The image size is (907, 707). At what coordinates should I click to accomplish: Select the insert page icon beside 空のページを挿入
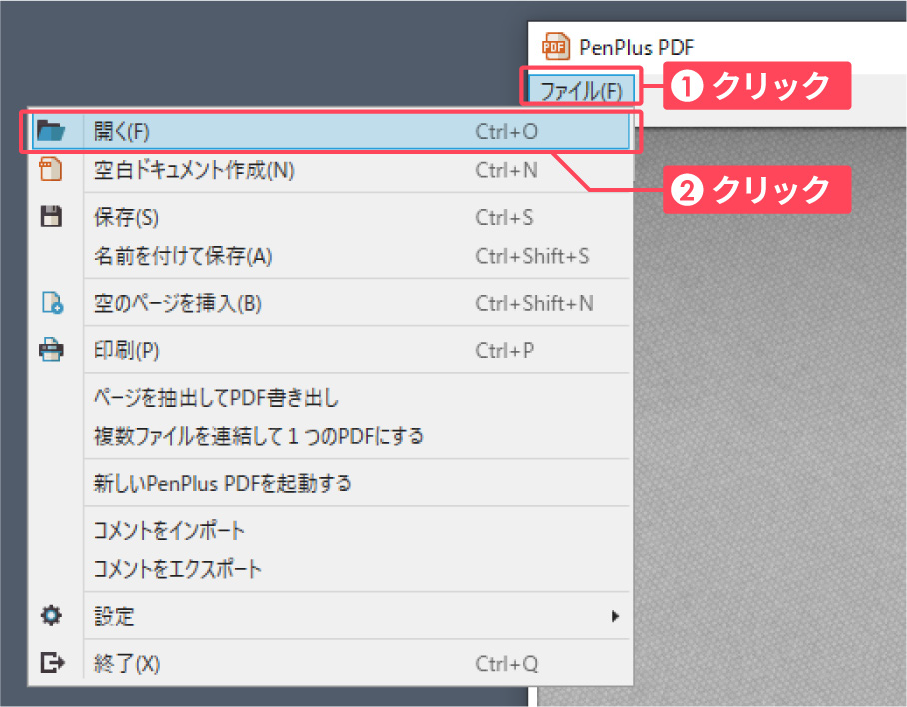50,303
